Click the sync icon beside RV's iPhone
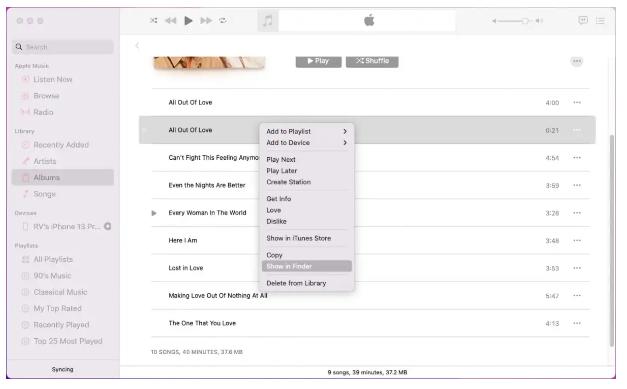The width and height of the screenshot is (627, 389). click(x=108, y=226)
